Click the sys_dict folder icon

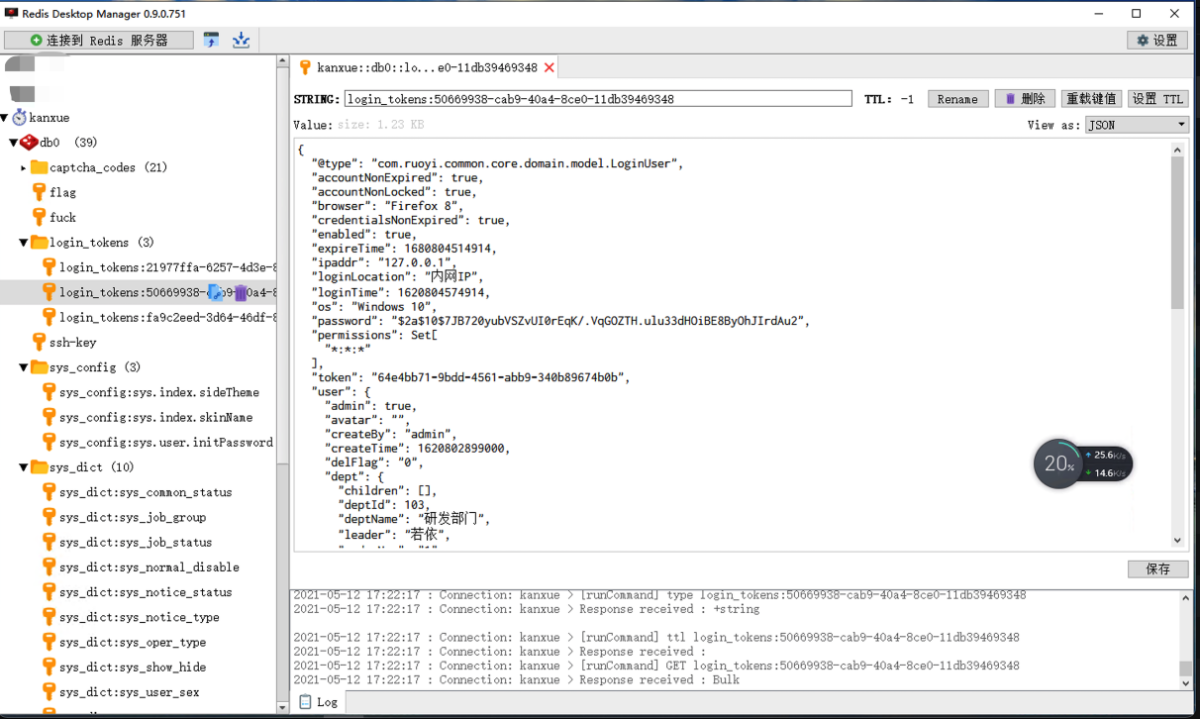tap(40, 467)
